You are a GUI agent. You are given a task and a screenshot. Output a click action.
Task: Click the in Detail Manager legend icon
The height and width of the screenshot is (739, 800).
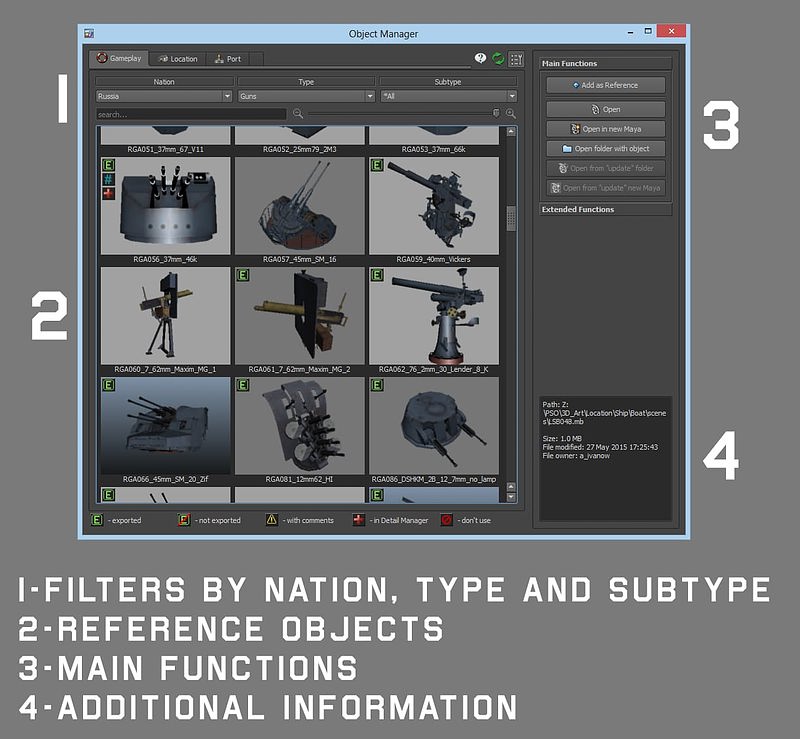[x=359, y=520]
